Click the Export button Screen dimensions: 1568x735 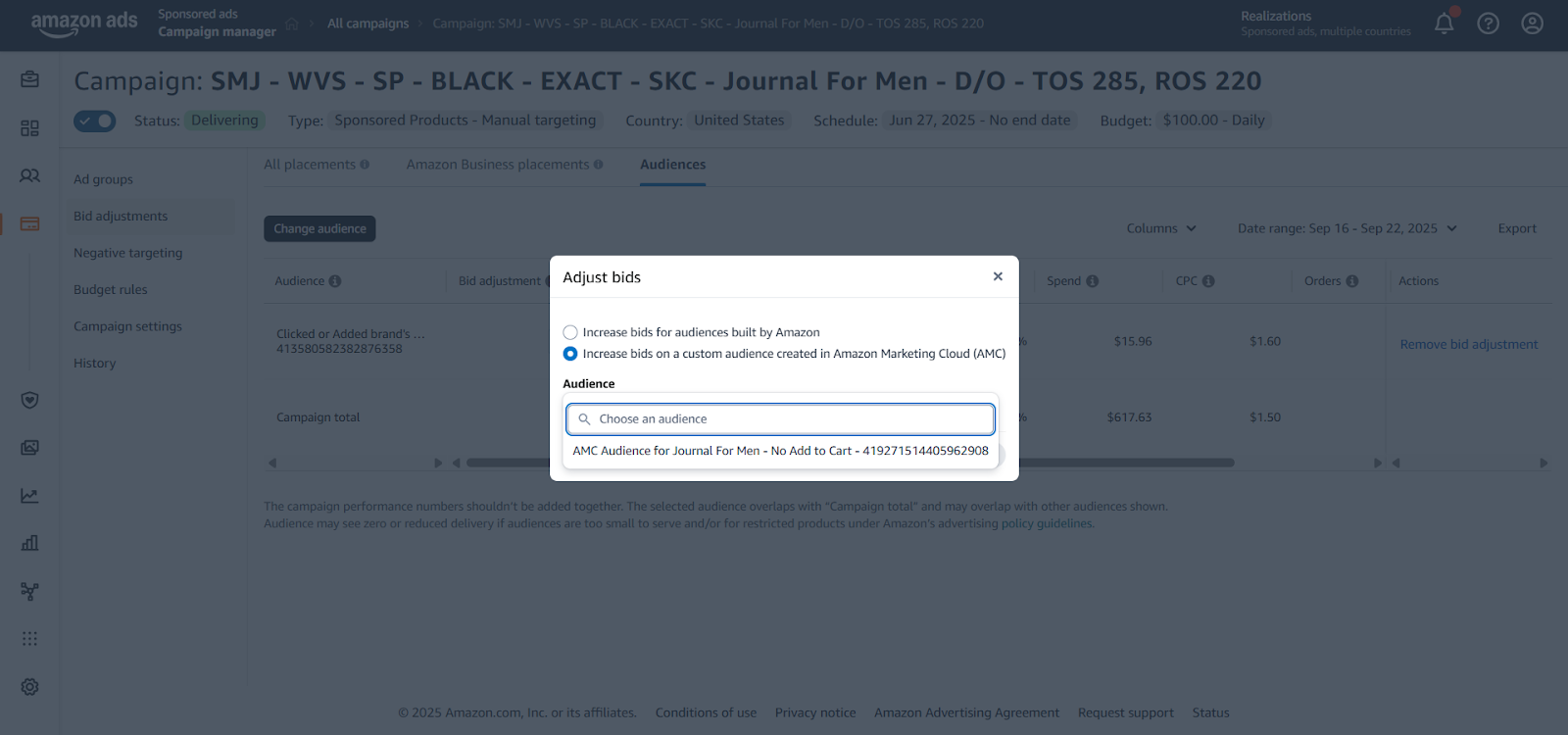click(x=1517, y=228)
